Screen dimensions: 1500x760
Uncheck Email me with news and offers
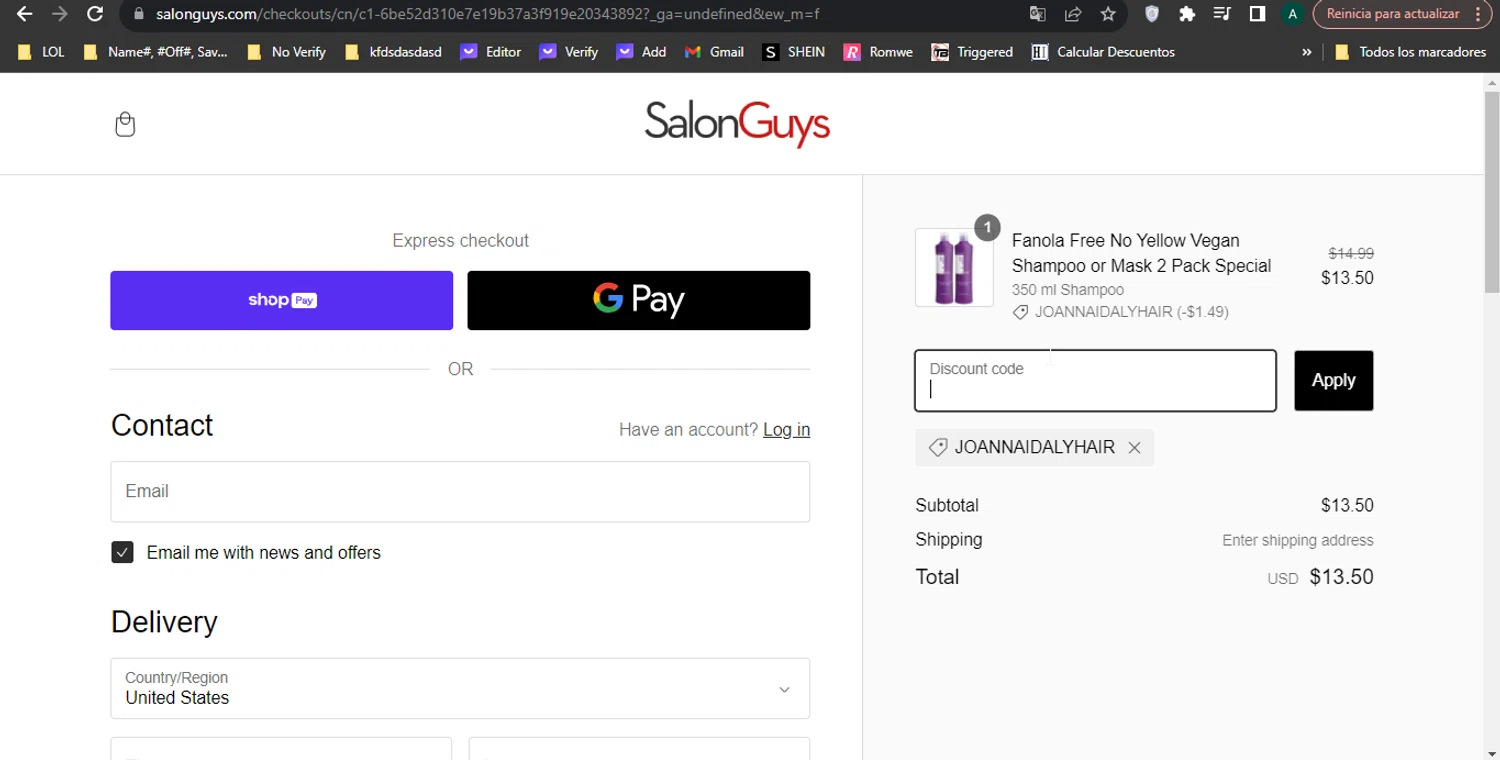[122, 552]
